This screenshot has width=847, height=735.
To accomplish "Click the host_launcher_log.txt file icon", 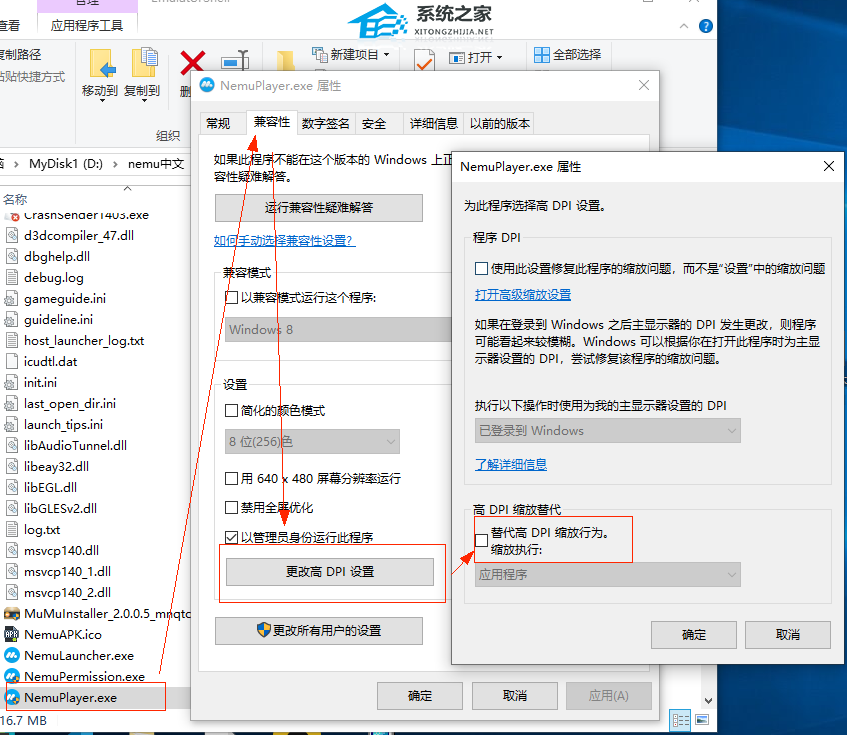I will [11, 340].
